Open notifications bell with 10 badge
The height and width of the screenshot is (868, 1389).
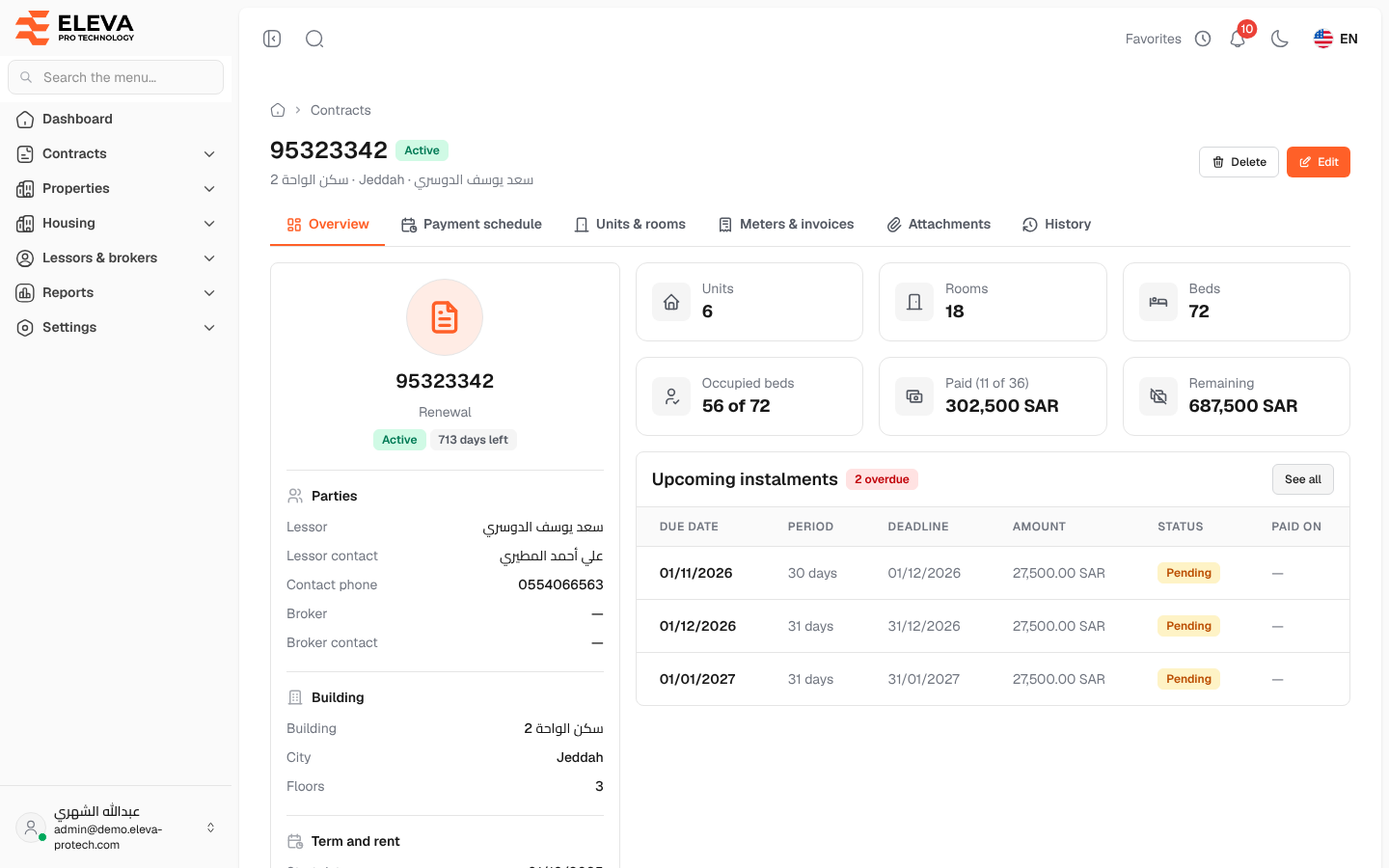tap(1238, 39)
